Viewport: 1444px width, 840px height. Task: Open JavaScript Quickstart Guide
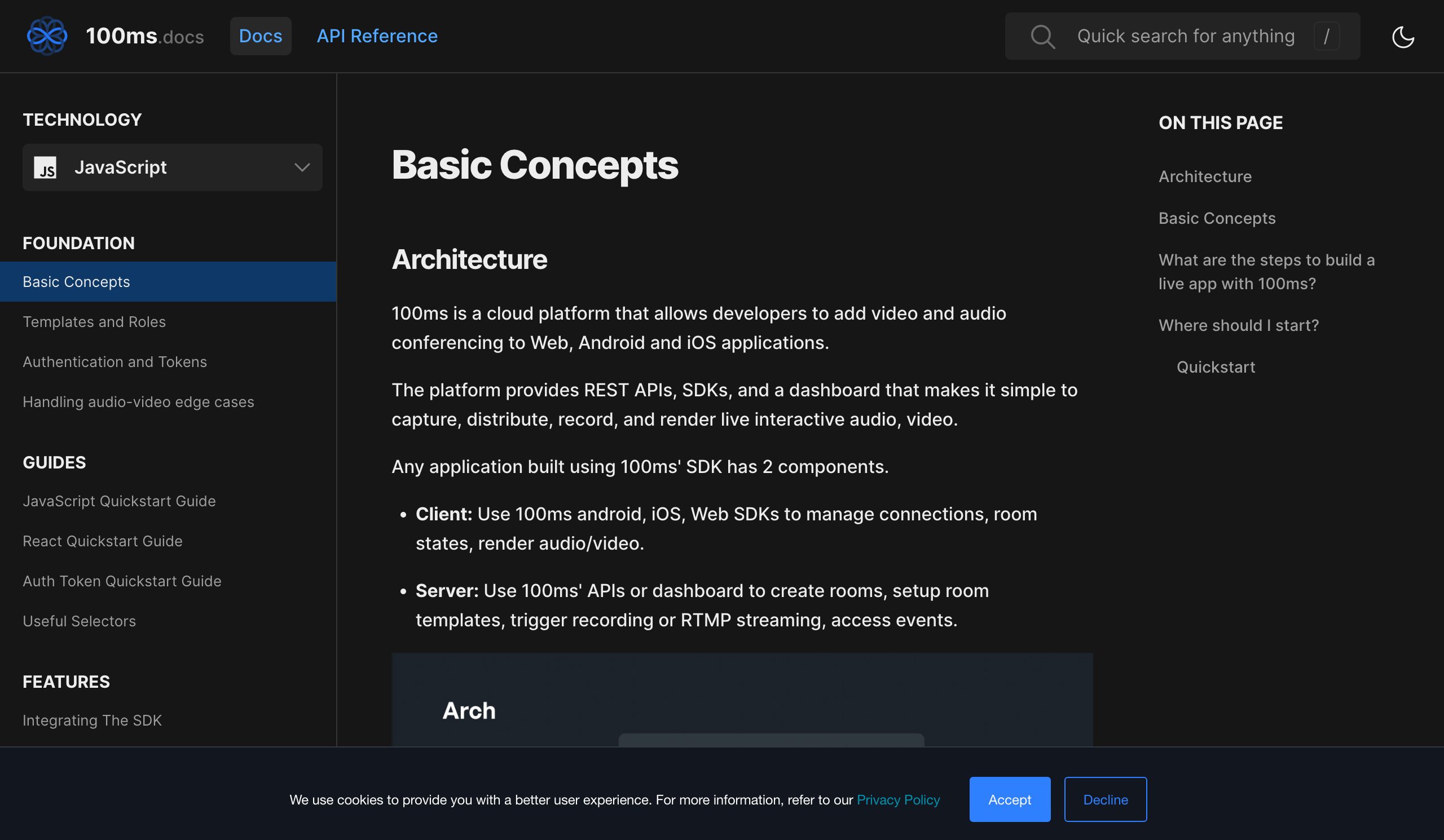coord(119,501)
